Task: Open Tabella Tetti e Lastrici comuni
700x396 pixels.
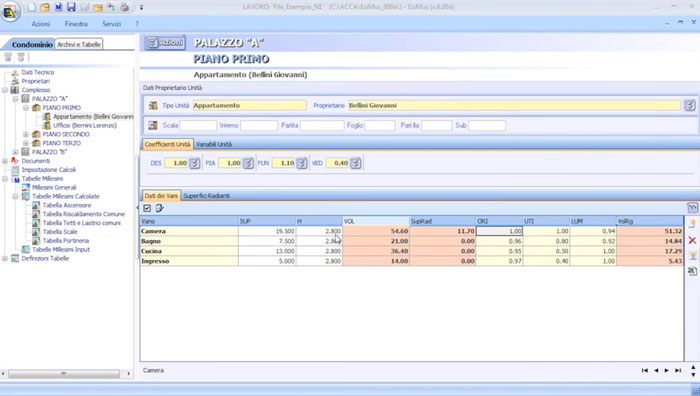Action: (x=82, y=223)
